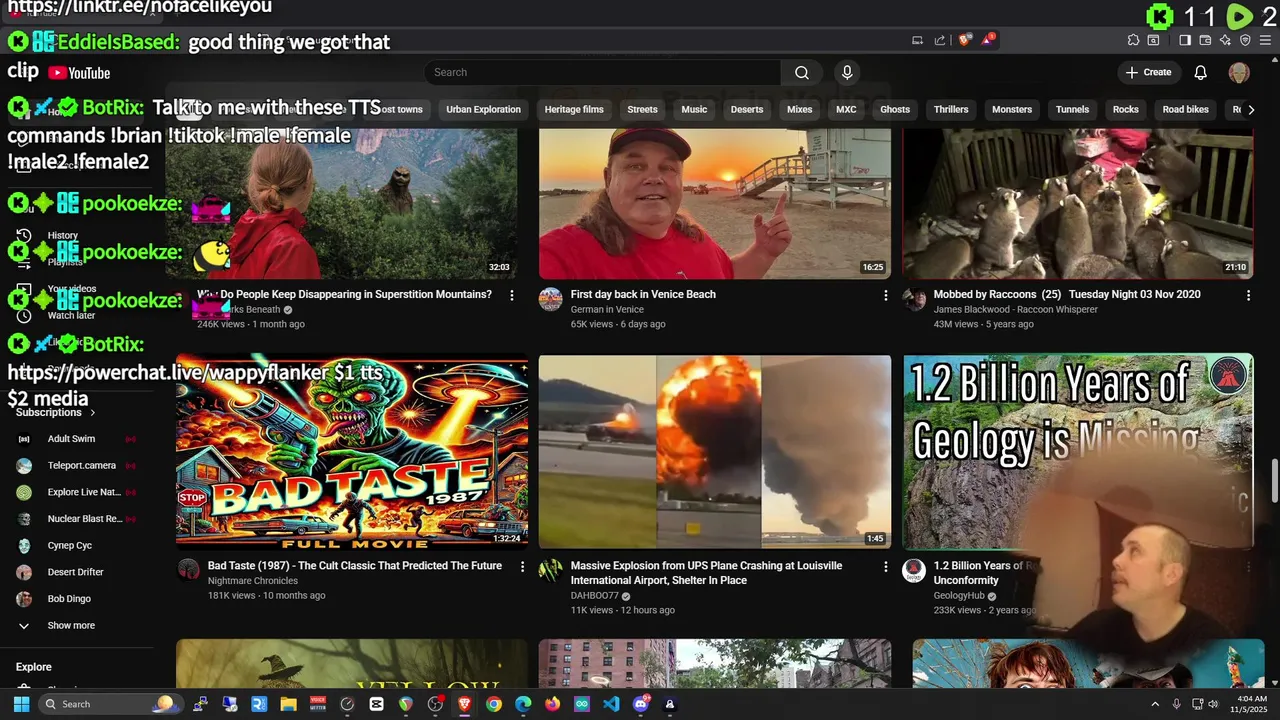
Task: Open options menu for Superstition Mountains video
Action: click(x=512, y=295)
